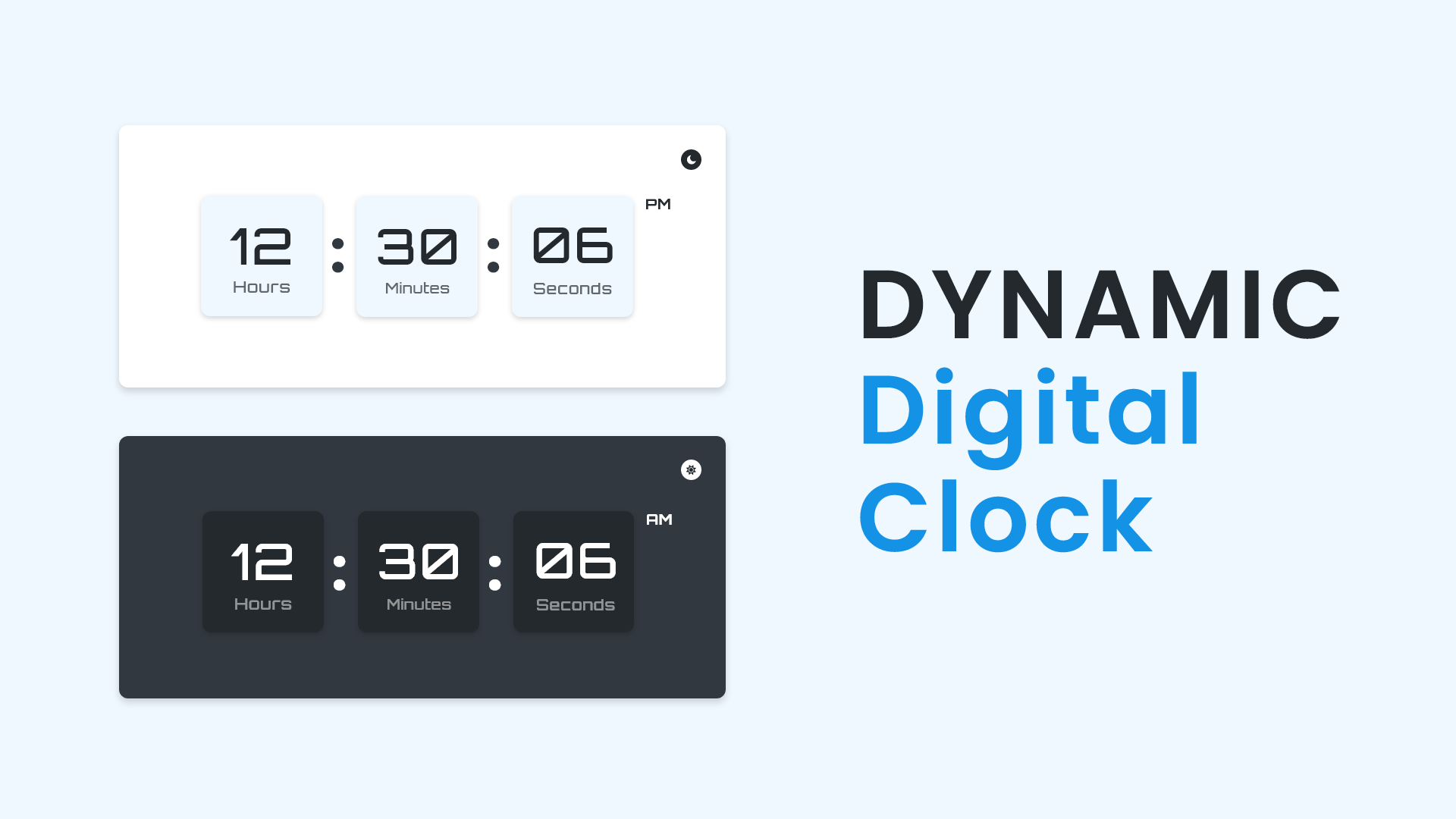Screen dimensions: 1456x819
Task: Toggle dark mode using moon icon
Action: coord(691,159)
